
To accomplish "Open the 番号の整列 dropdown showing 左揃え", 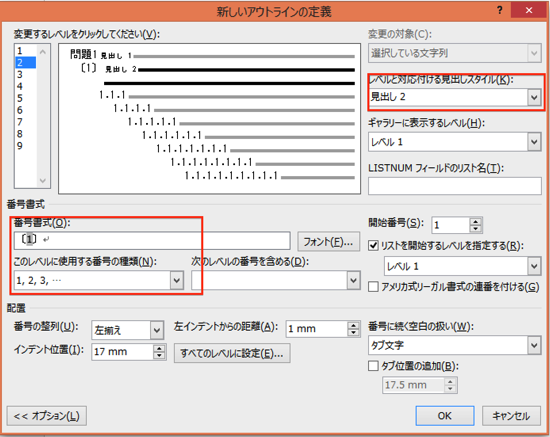I will (x=127, y=330).
